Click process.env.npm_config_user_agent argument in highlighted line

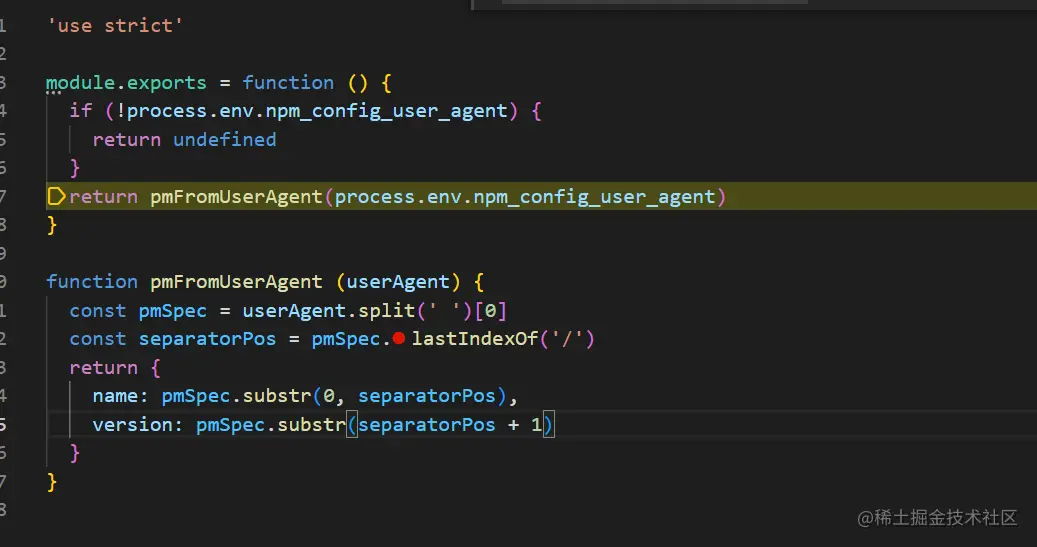[x=525, y=197]
